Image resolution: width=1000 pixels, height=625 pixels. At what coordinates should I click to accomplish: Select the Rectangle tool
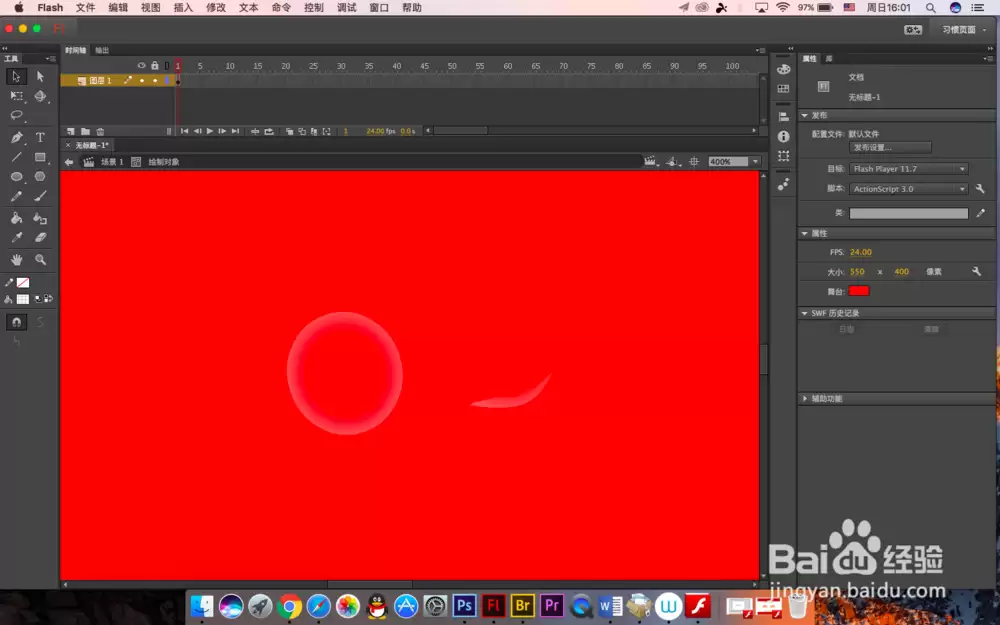click(x=40, y=157)
